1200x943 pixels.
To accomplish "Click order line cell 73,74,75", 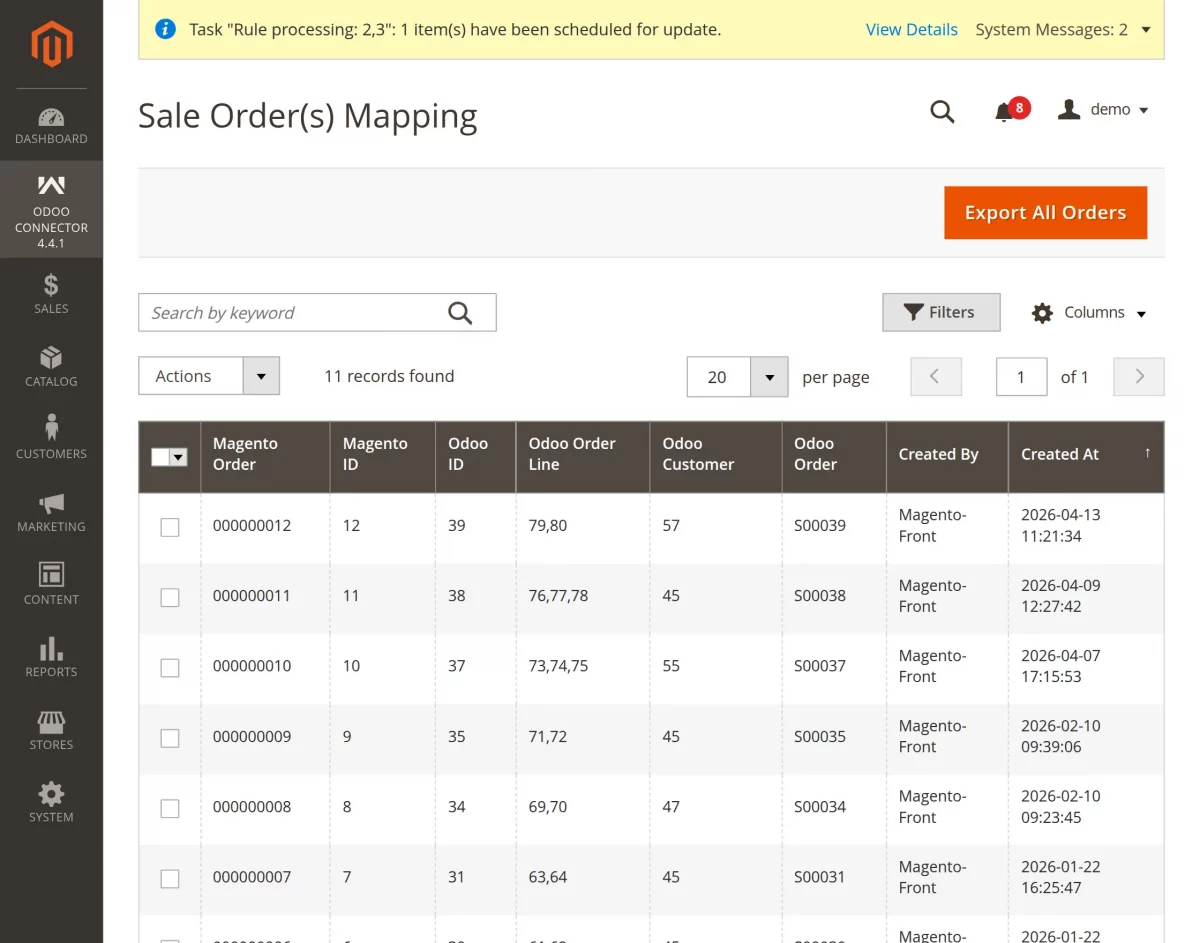I will pos(558,665).
